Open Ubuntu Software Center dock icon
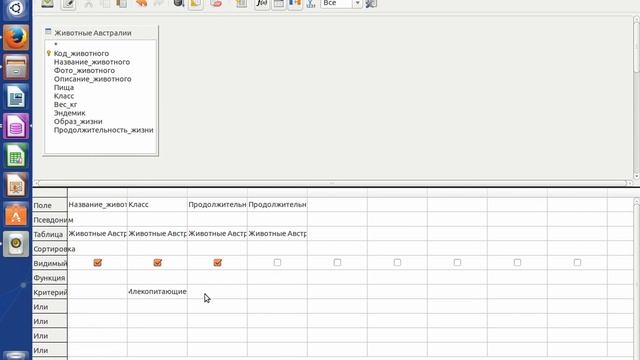 [16, 215]
